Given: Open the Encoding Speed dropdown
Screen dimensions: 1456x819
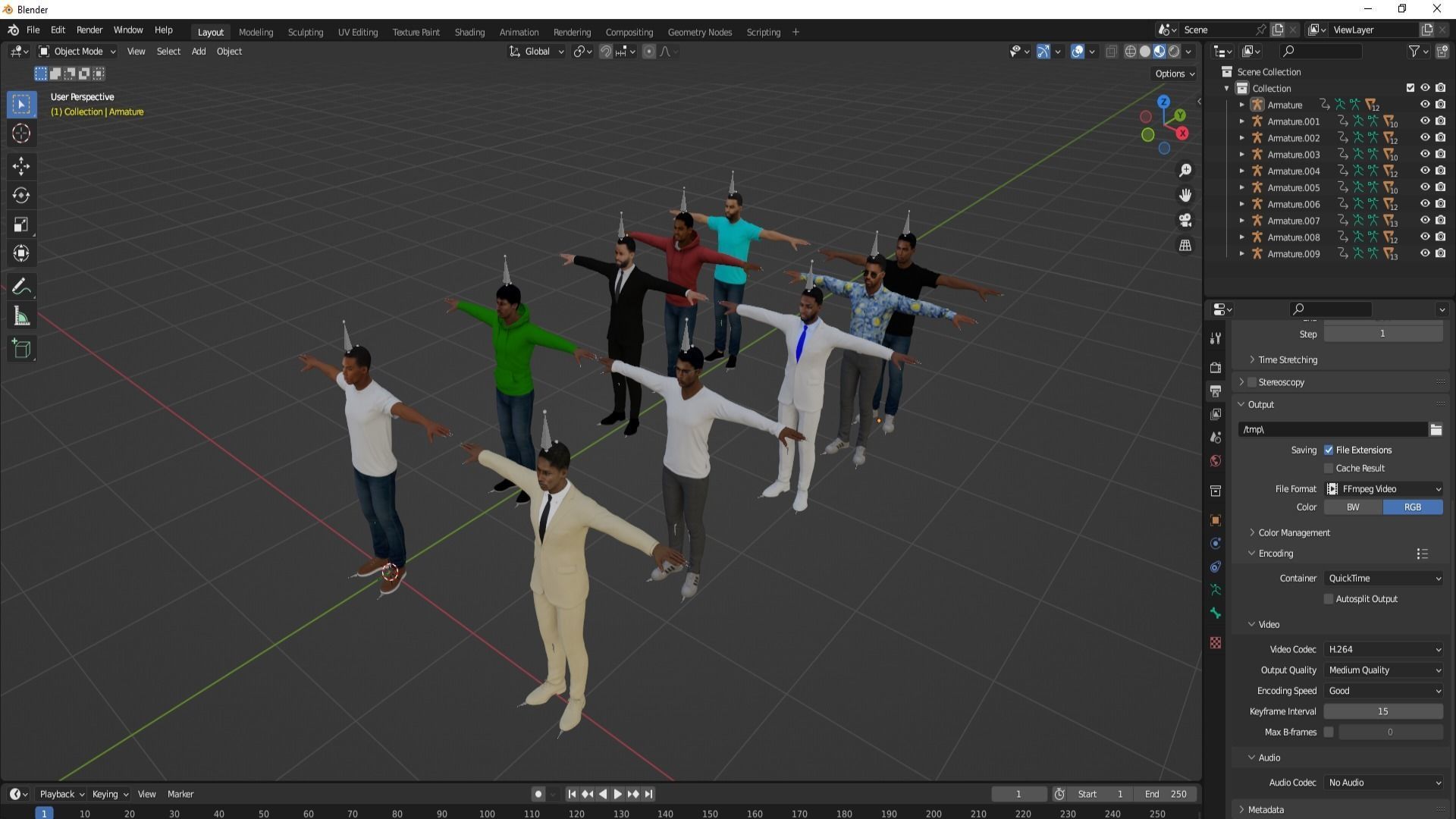Looking at the screenshot, I should [1383, 691].
